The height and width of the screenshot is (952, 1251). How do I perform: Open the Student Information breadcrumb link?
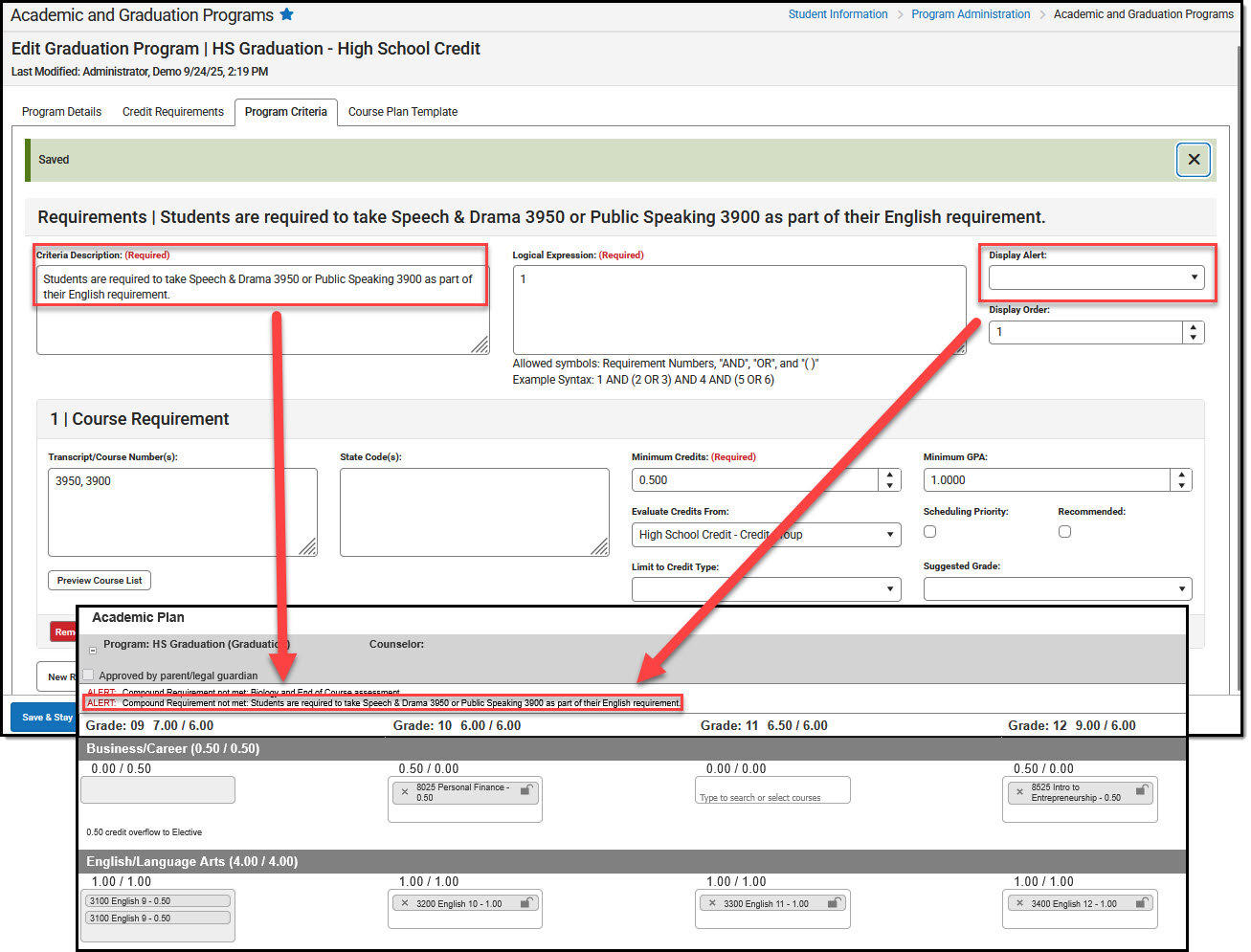coord(838,13)
